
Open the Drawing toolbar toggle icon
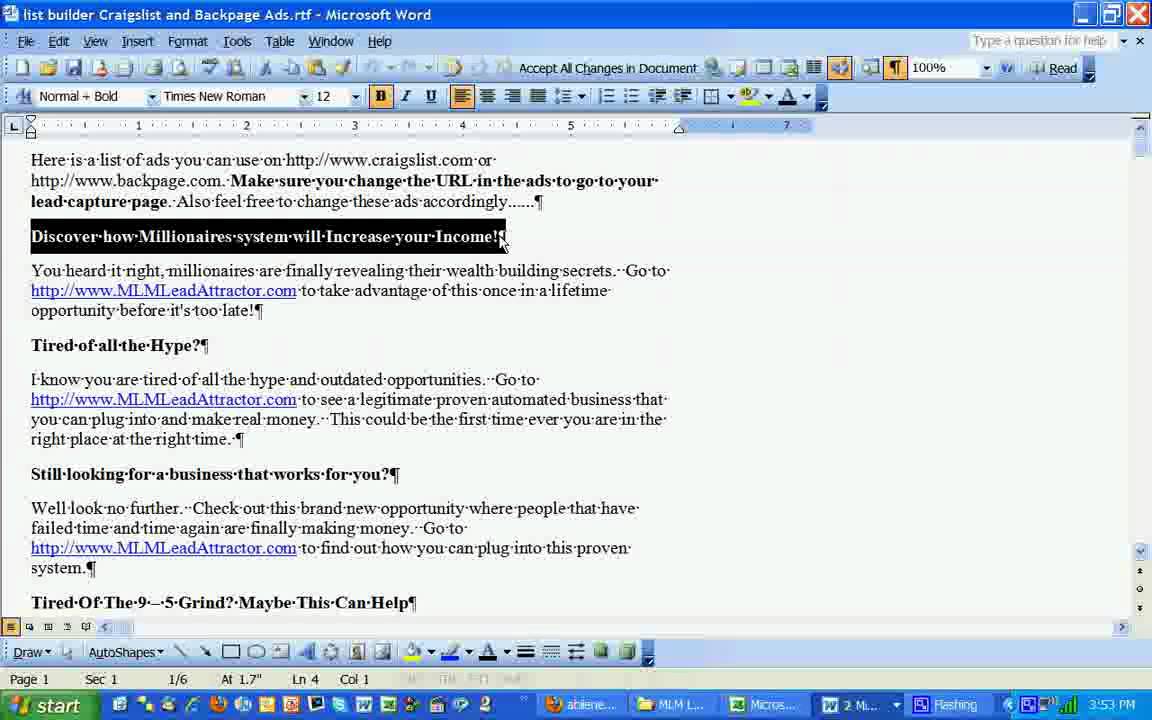point(840,68)
